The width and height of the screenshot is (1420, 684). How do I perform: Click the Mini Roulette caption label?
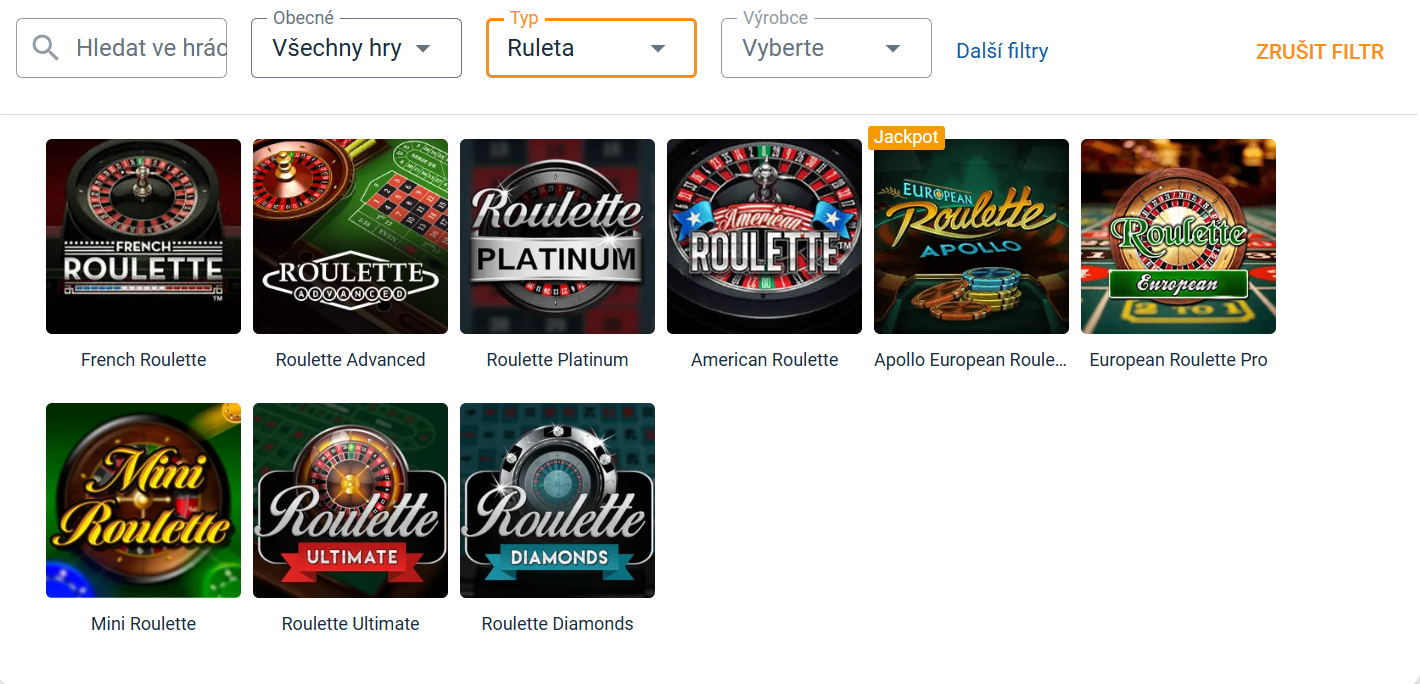143,624
